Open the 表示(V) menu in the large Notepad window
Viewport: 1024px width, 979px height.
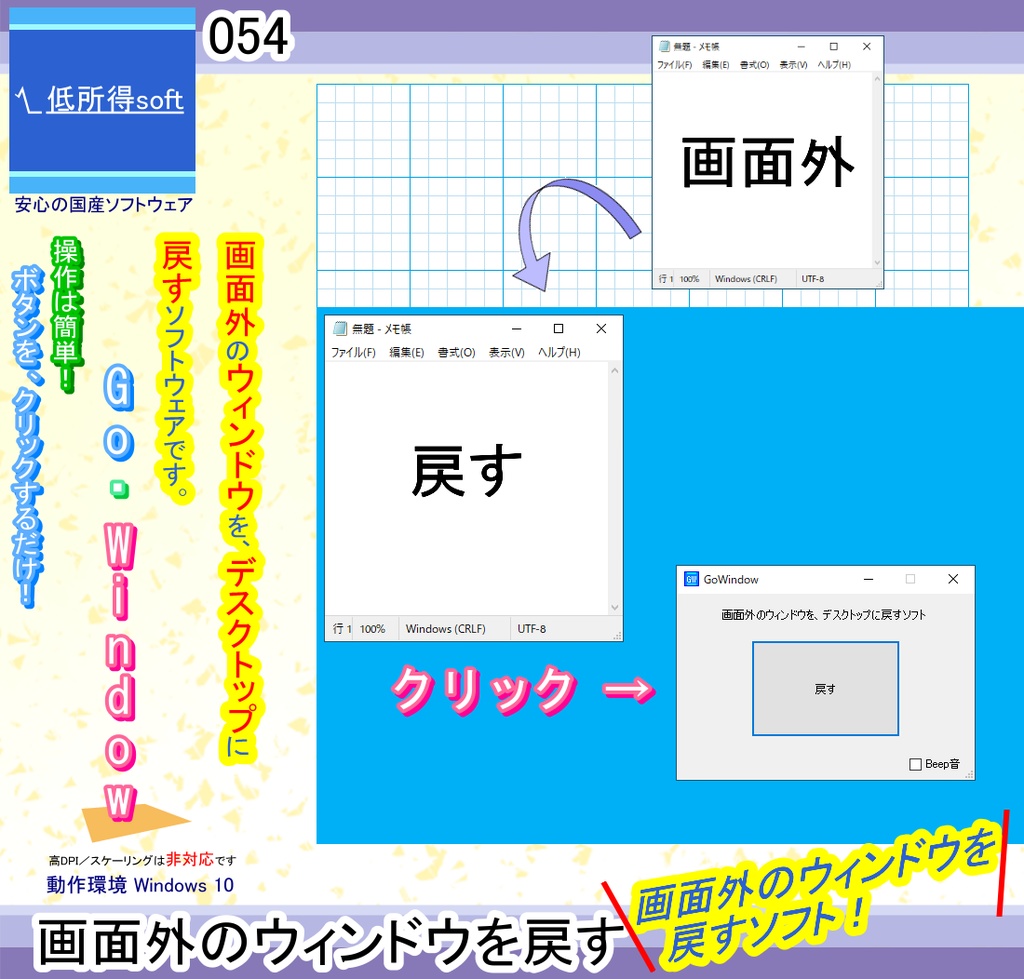pos(507,352)
